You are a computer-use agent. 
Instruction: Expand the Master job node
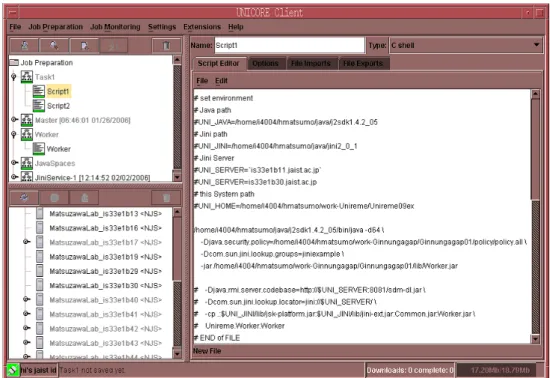(x=14, y=120)
